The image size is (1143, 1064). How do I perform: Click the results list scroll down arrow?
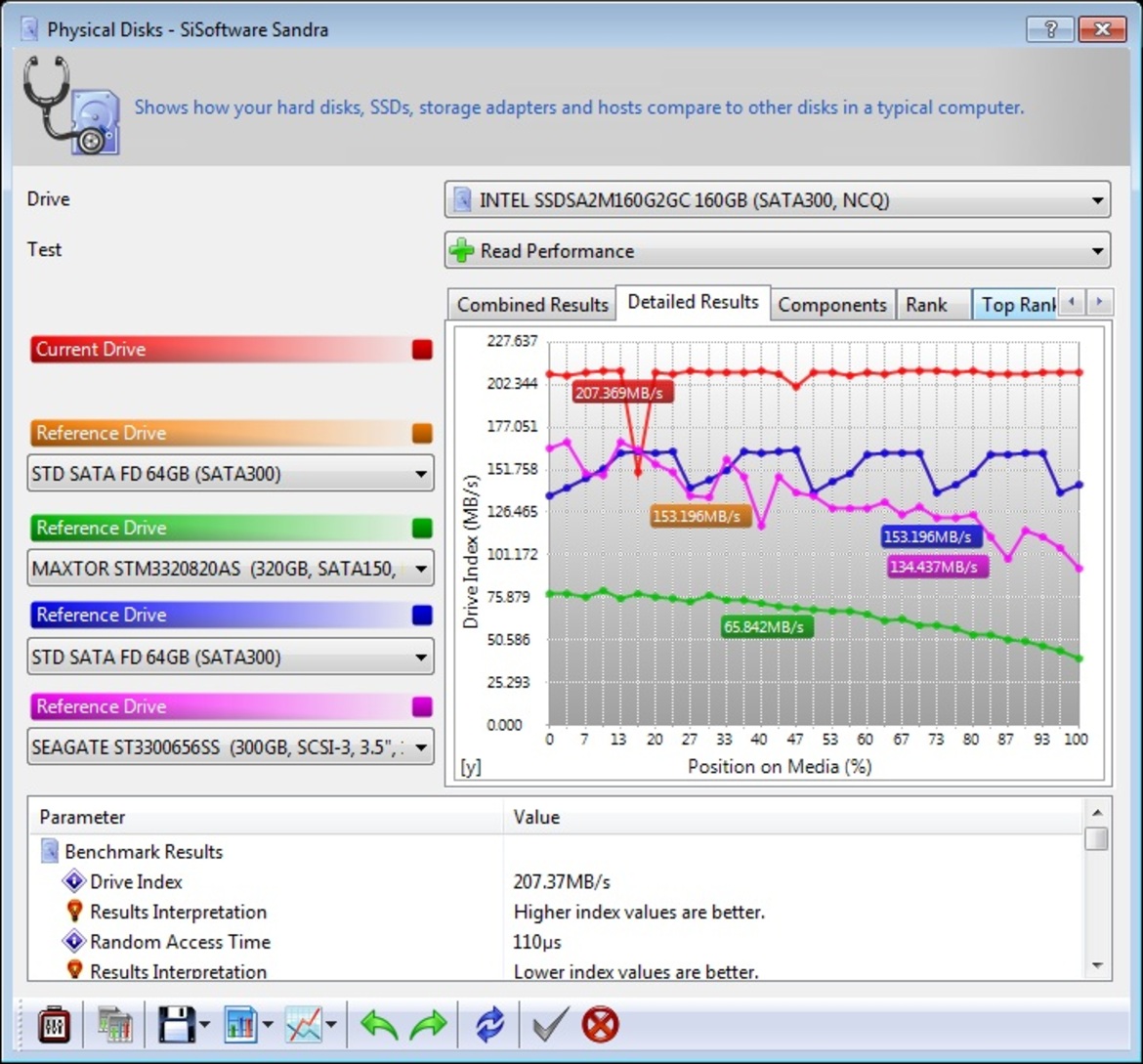tap(1096, 965)
